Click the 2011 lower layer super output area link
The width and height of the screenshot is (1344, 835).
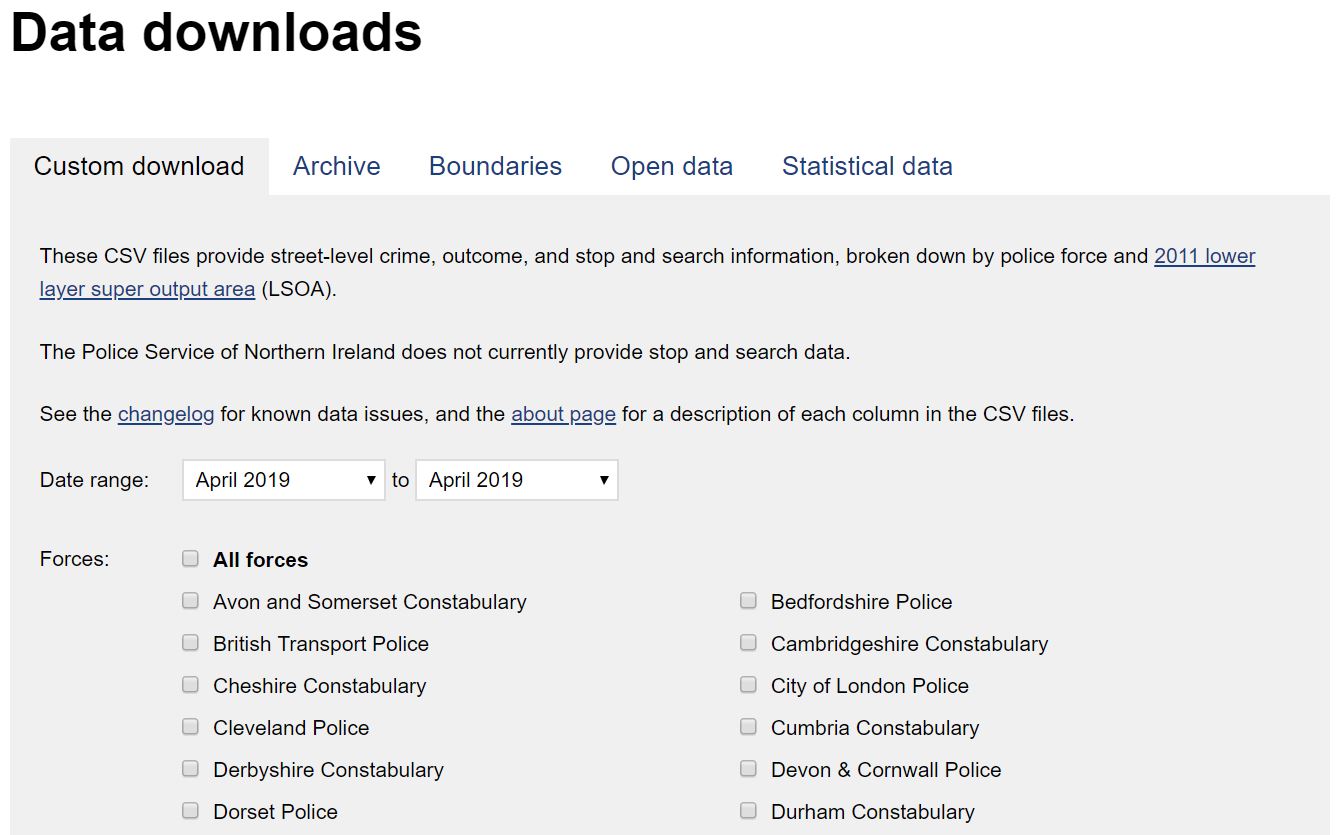(1204, 256)
